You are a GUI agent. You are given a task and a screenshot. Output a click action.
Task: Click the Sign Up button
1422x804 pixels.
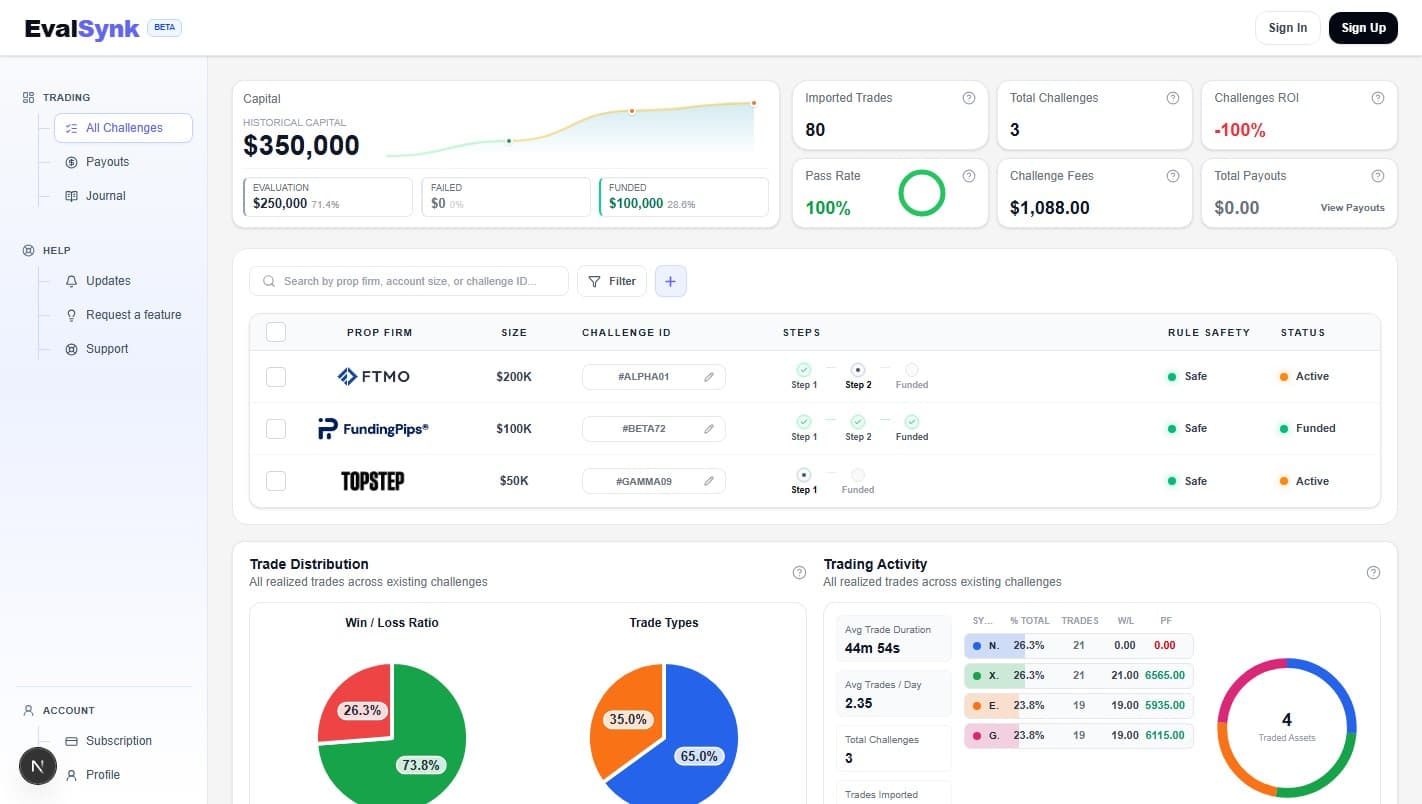(1363, 28)
